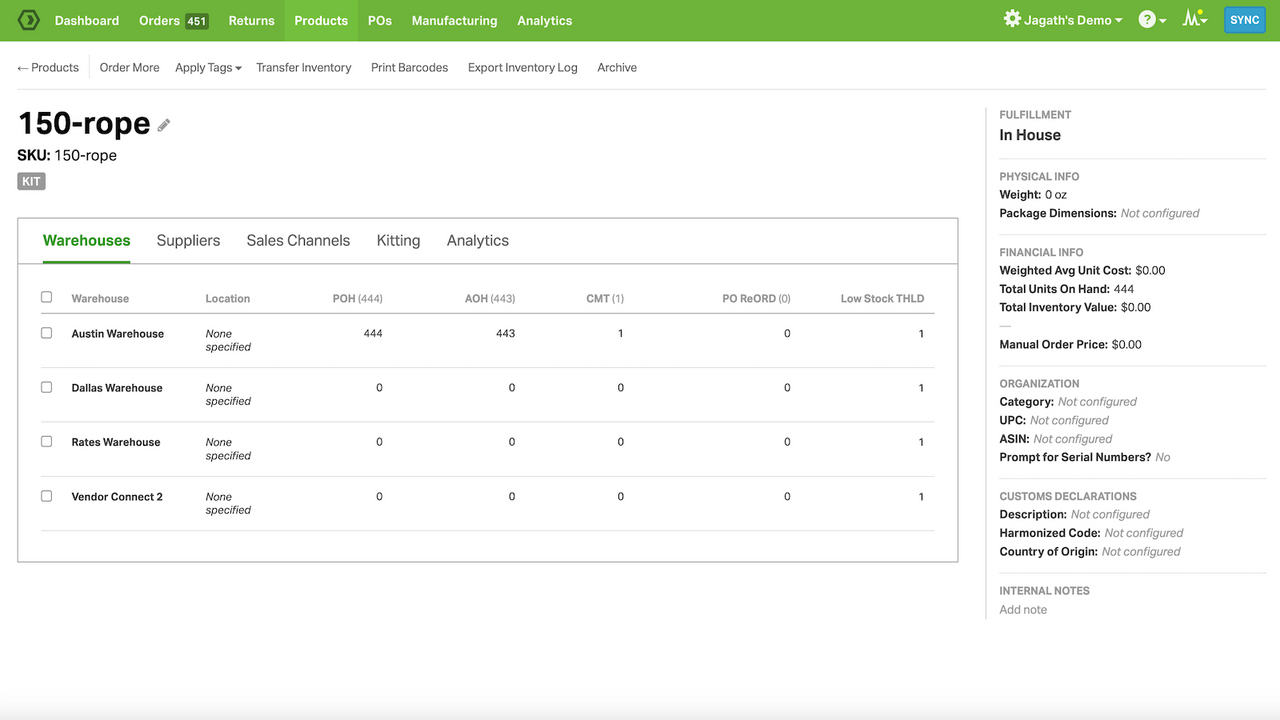Switch to the Sales Channels tab
The image size is (1280, 720).
[x=298, y=241]
